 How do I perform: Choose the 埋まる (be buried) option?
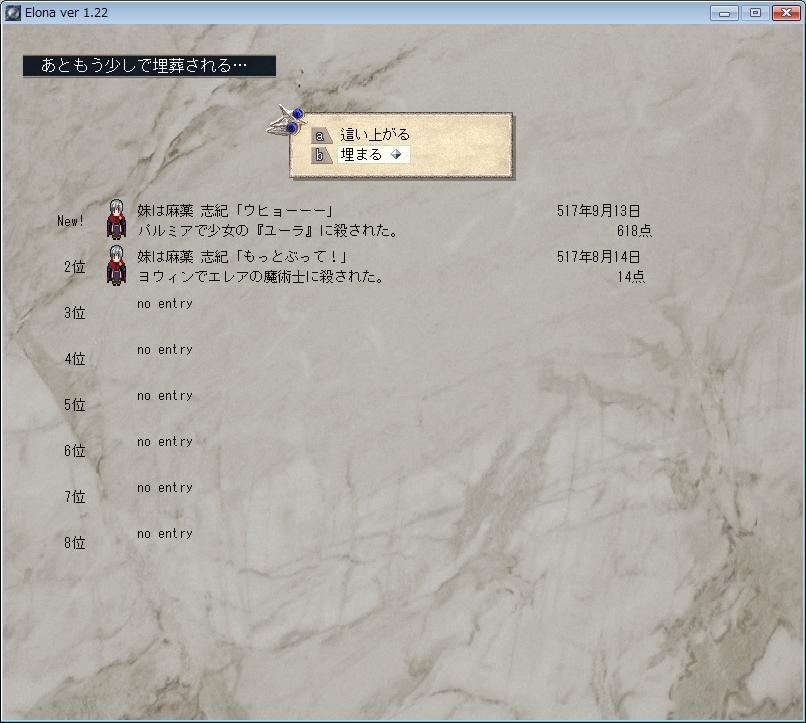point(361,154)
